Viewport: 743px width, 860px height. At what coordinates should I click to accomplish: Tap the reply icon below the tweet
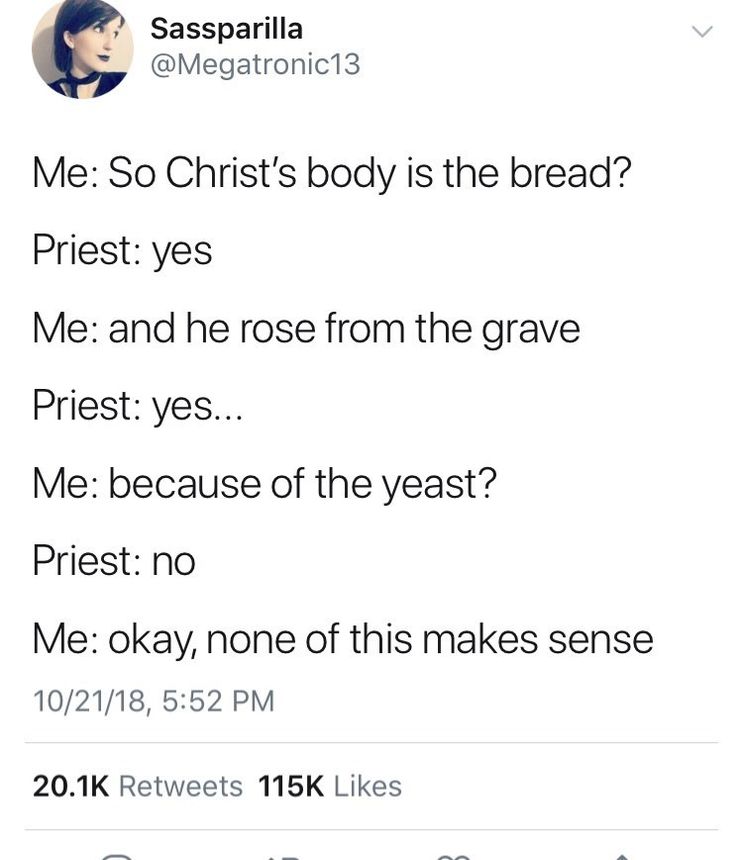click(117, 857)
